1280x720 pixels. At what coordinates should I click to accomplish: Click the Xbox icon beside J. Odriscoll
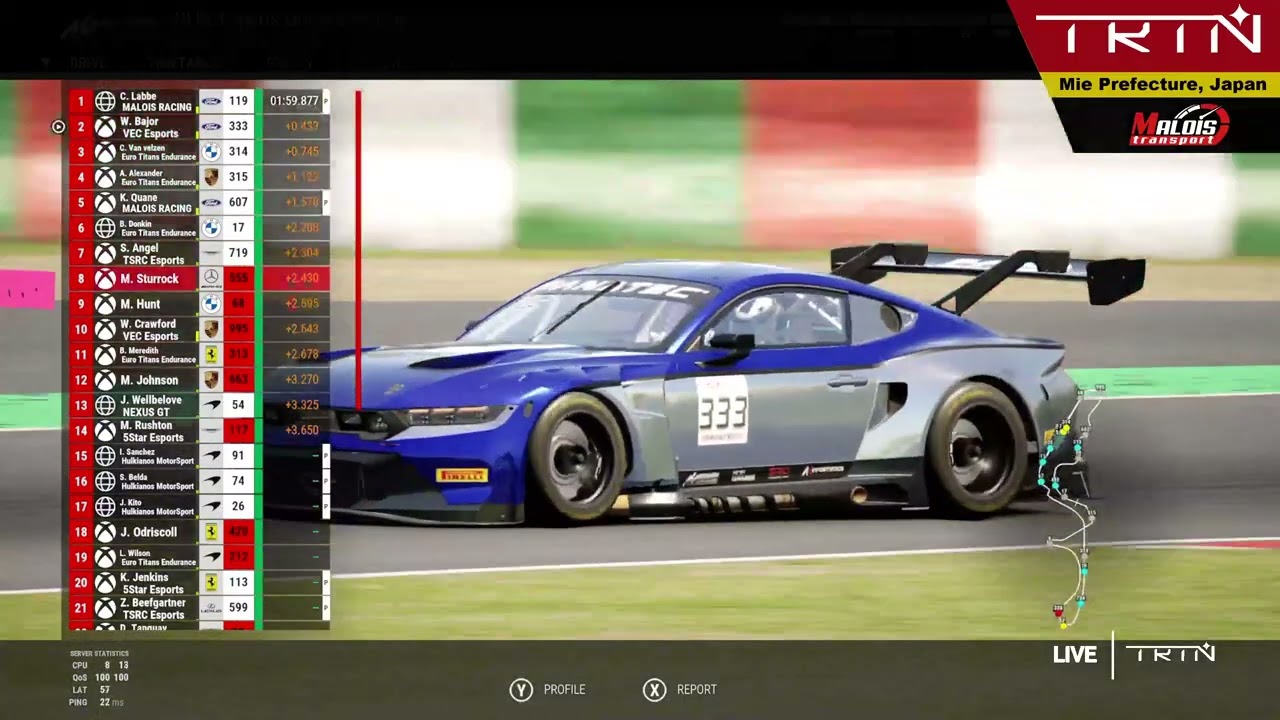[x=105, y=532]
